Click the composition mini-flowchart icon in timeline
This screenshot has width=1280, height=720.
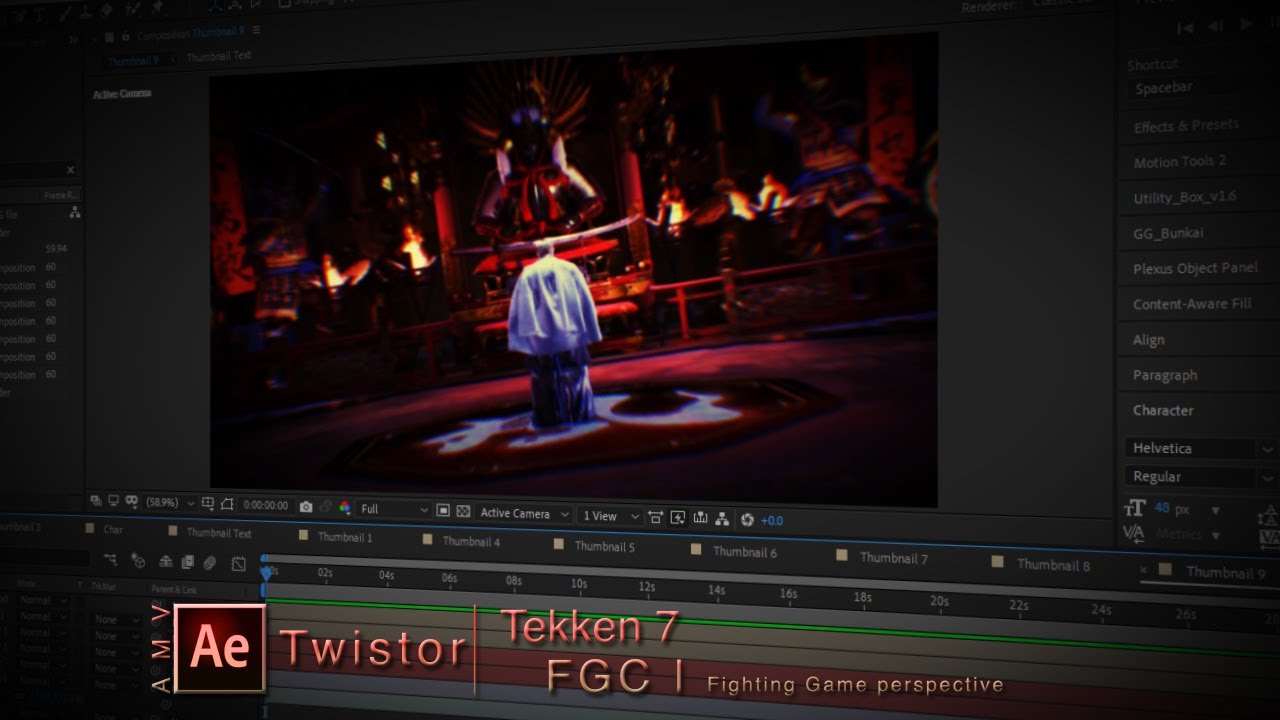111,561
